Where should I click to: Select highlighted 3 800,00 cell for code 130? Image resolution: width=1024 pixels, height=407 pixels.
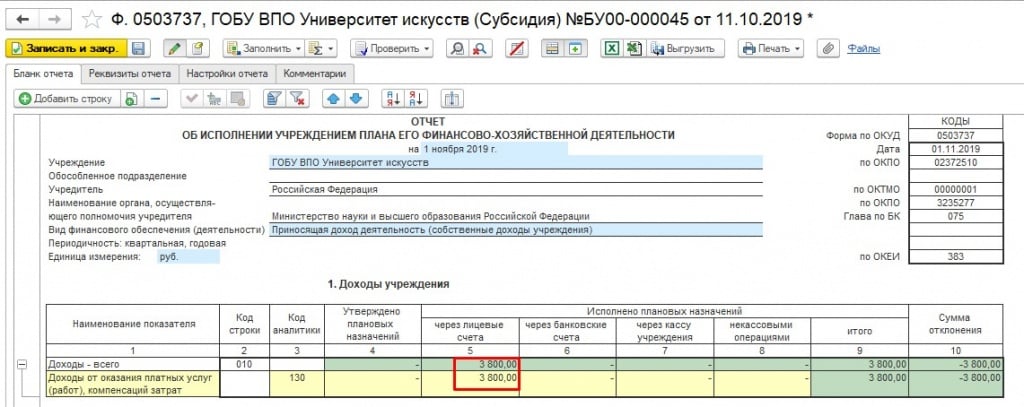coord(486,378)
